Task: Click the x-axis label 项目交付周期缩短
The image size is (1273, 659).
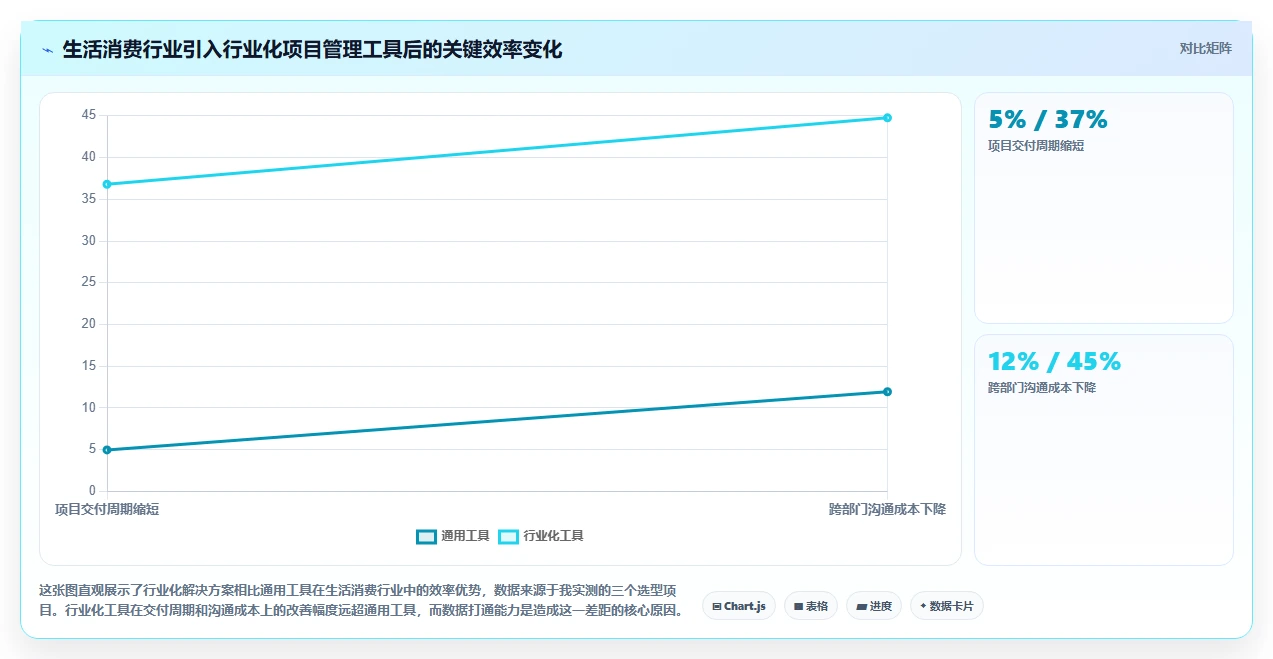Action: coord(107,509)
